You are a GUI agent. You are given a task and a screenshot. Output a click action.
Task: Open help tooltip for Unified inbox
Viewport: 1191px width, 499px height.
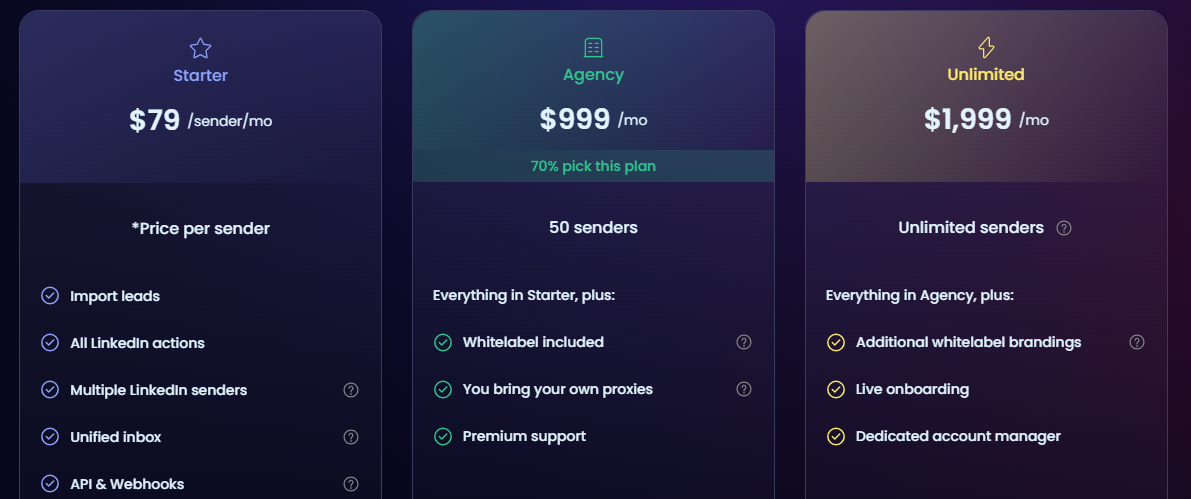pyautogui.click(x=351, y=437)
